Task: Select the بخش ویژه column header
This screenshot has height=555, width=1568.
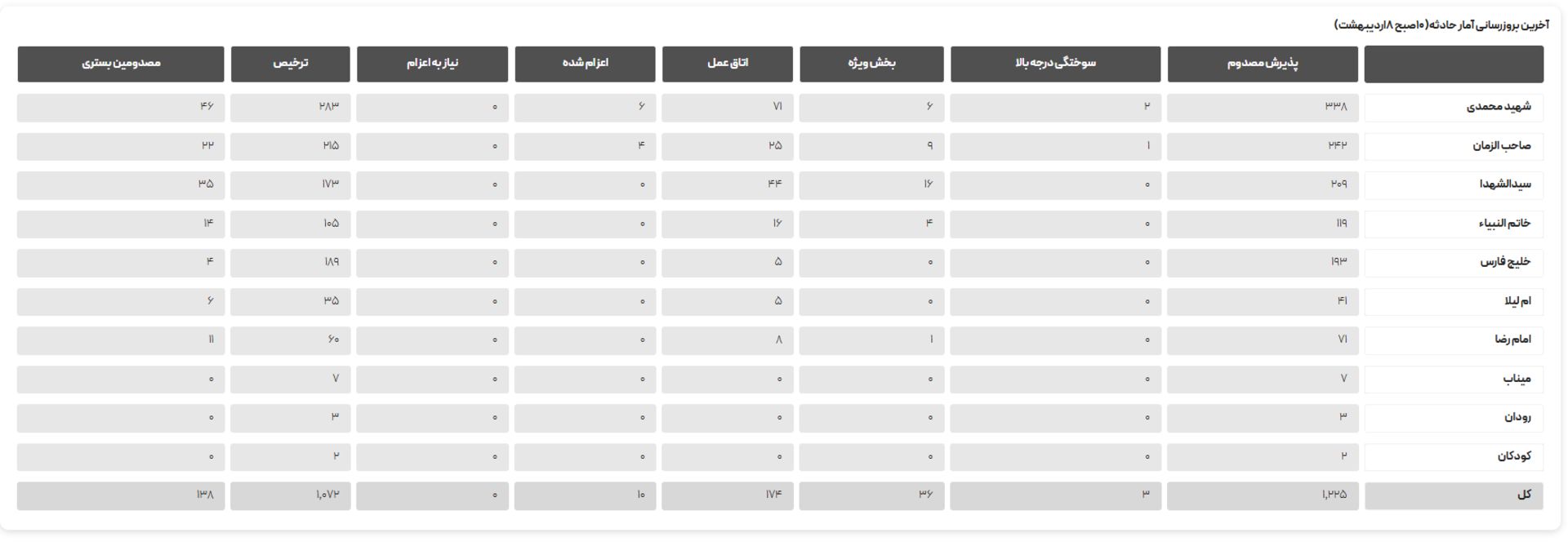Action: [871, 64]
